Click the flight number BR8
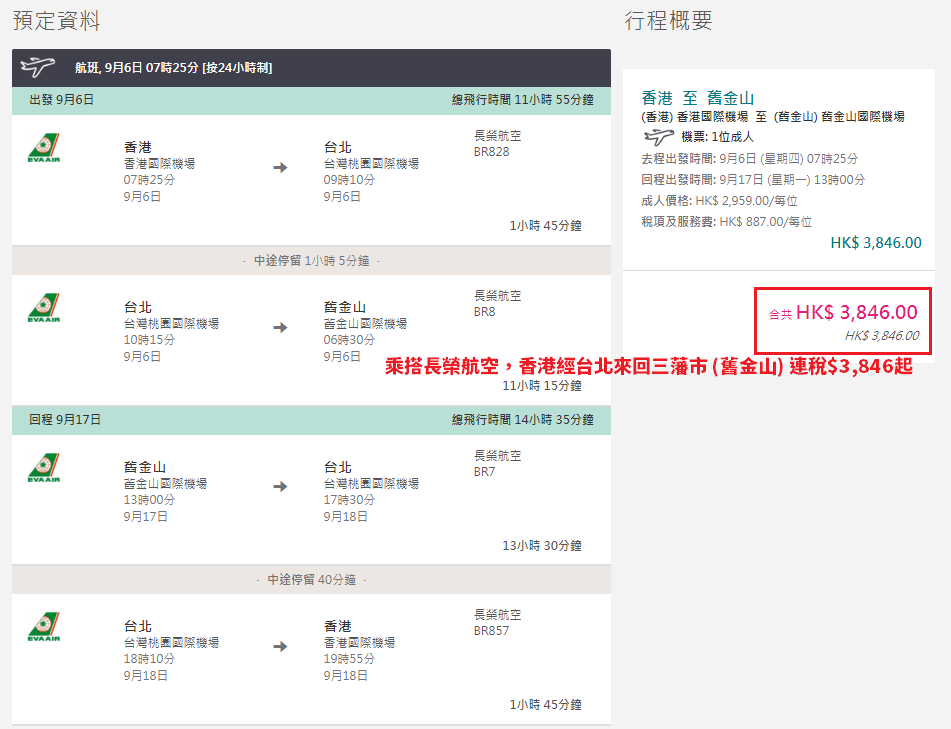 tap(484, 312)
